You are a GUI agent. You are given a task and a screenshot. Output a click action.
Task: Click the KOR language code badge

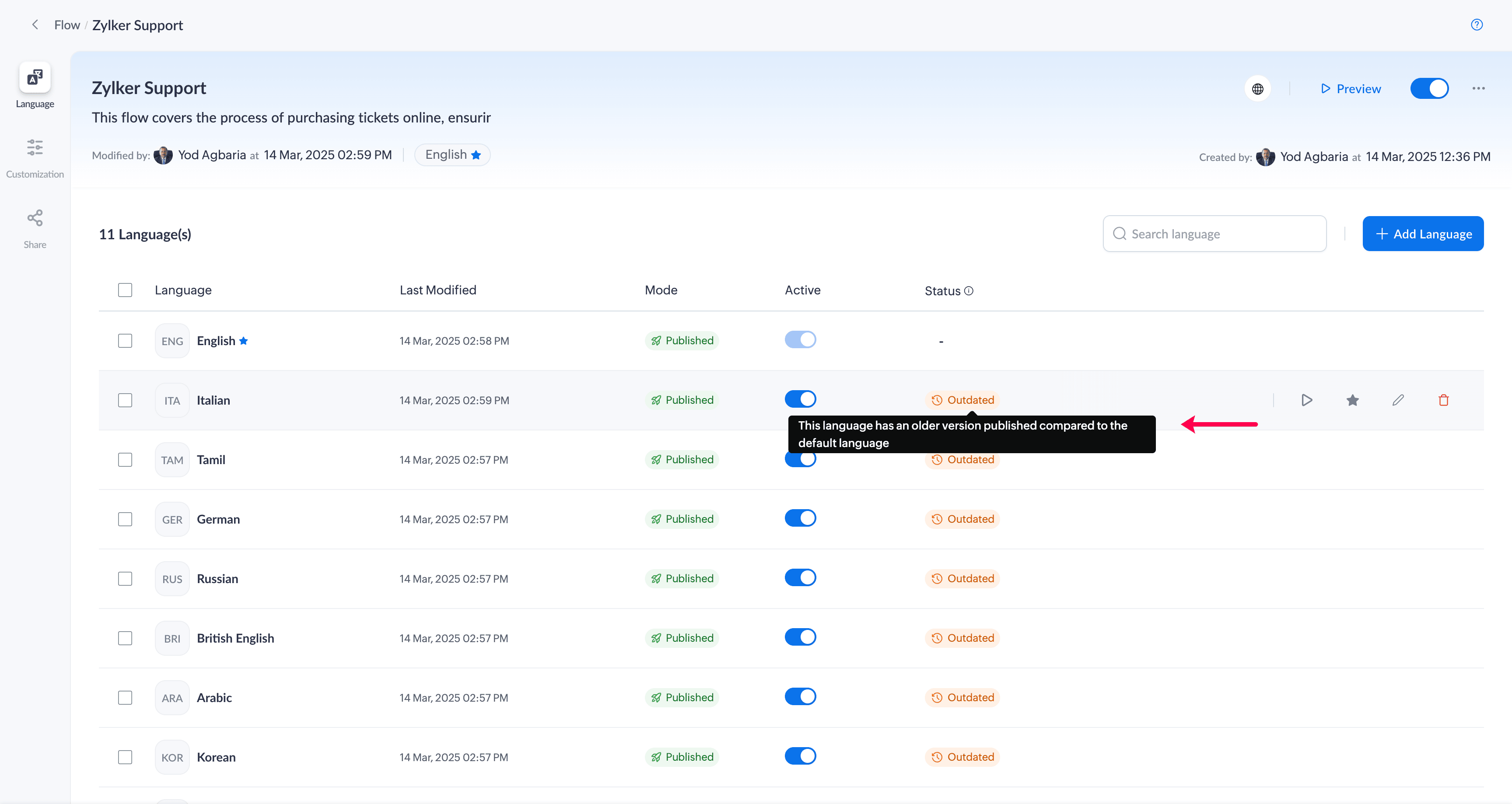(x=172, y=757)
